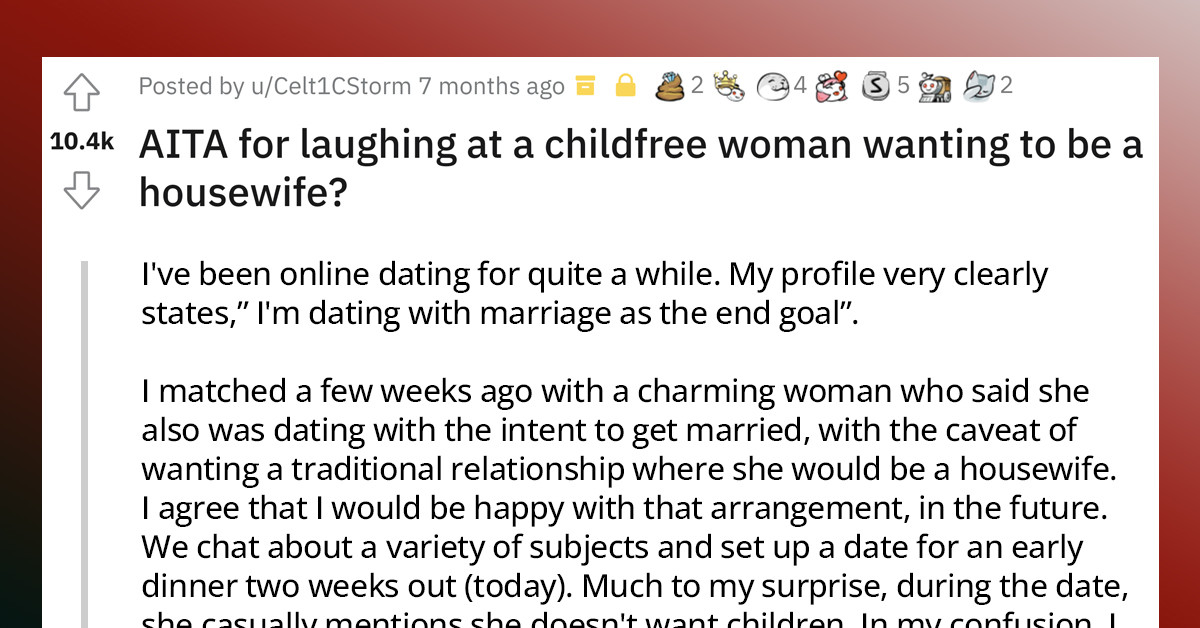
Task: Click the count '4' beside the seal award
Action: click(x=800, y=85)
